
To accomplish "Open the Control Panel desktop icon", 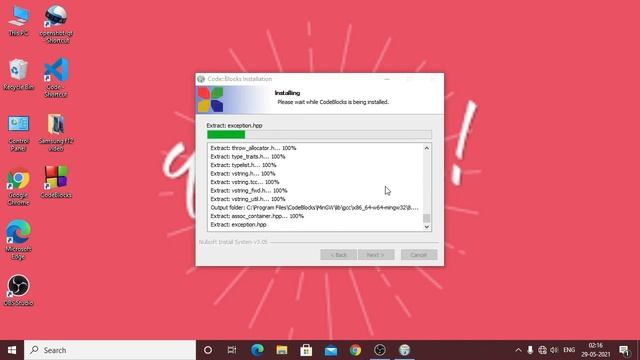I will click(x=18, y=133).
